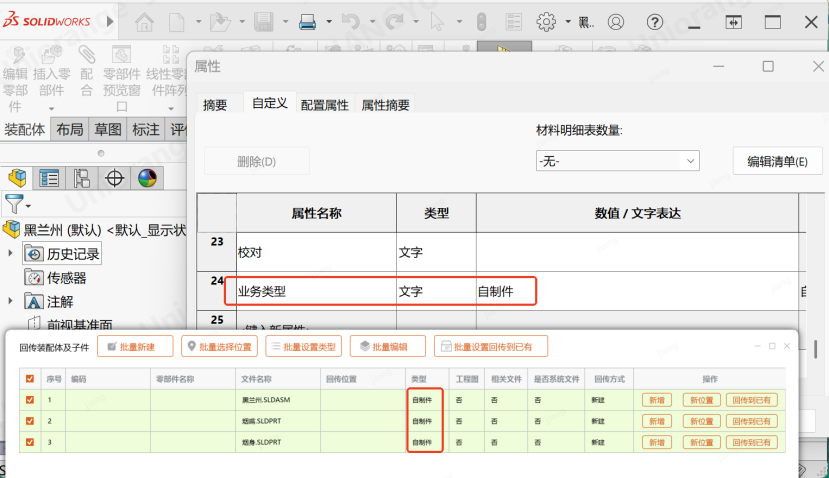Expand the 历史记录 tree node

[x=10, y=254]
